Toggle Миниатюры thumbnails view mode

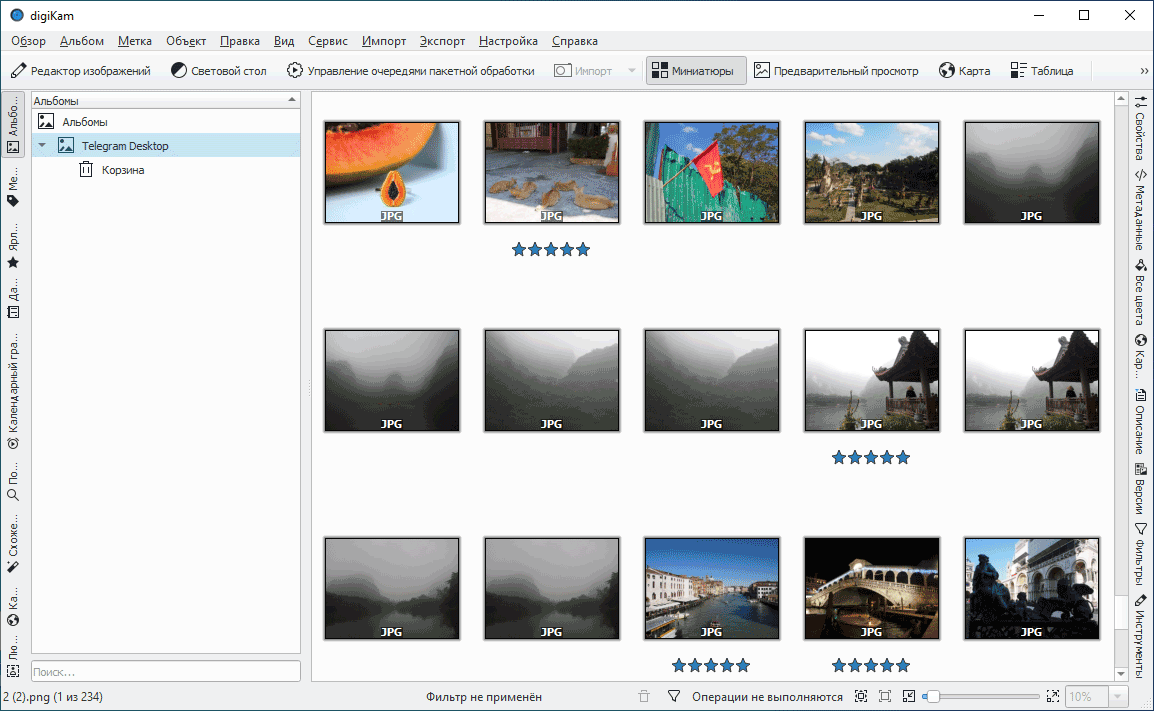[x=696, y=71]
